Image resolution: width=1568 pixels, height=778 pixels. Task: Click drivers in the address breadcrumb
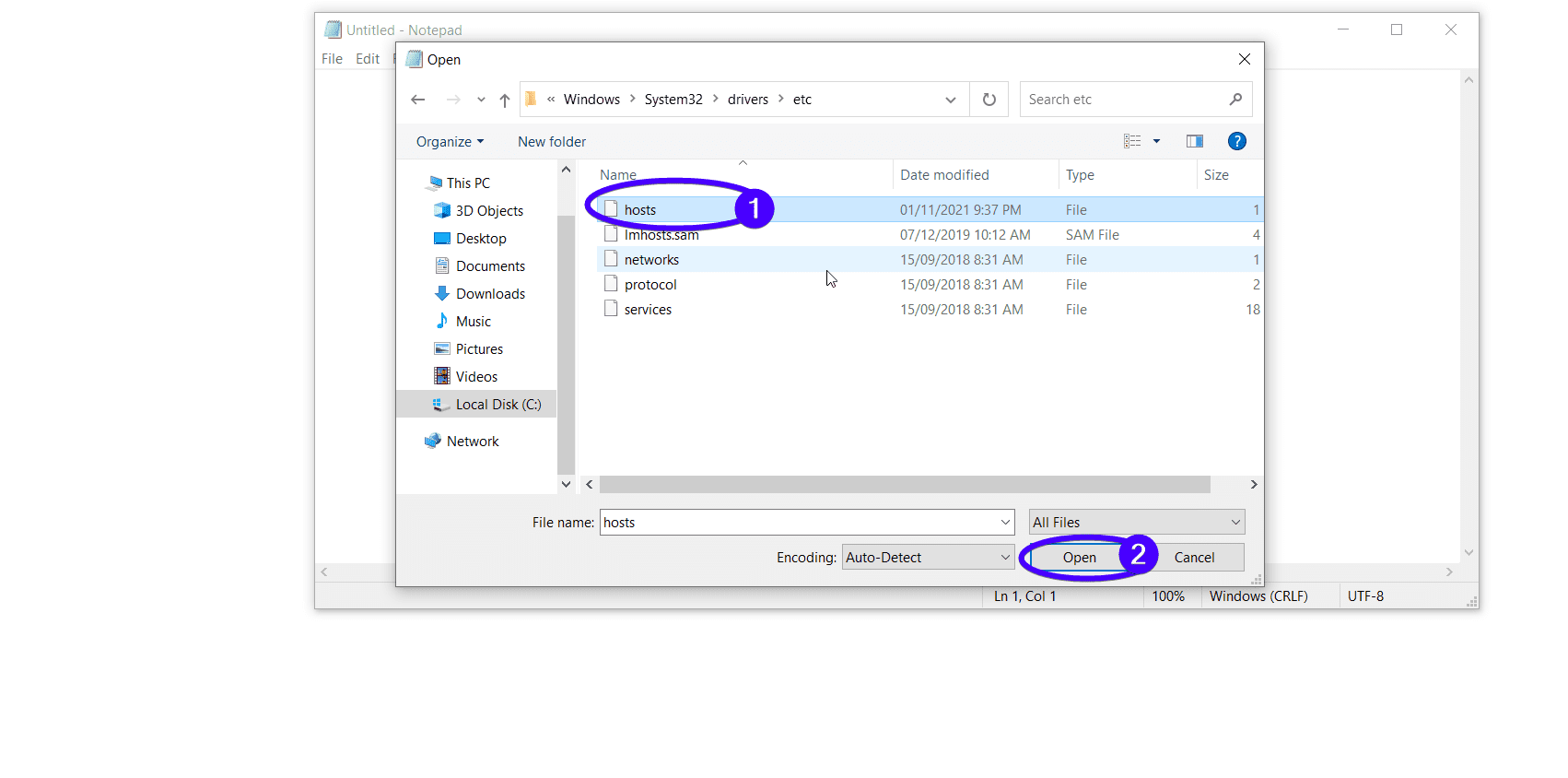pyautogui.click(x=748, y=100)
